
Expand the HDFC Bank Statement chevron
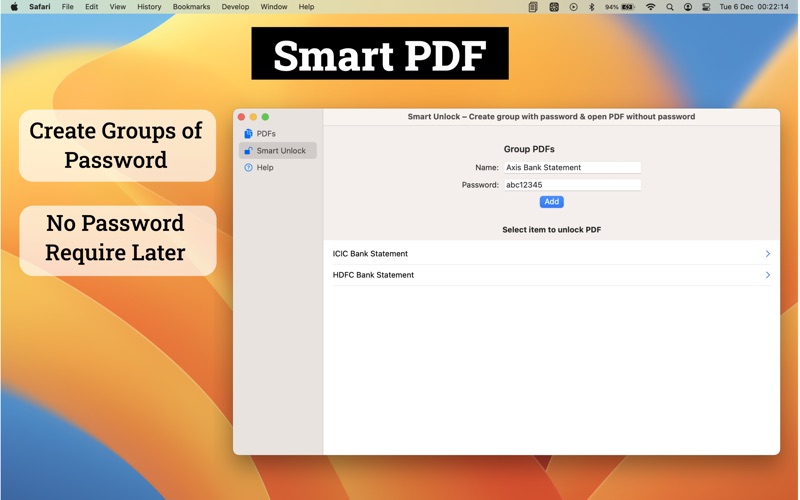768,275
